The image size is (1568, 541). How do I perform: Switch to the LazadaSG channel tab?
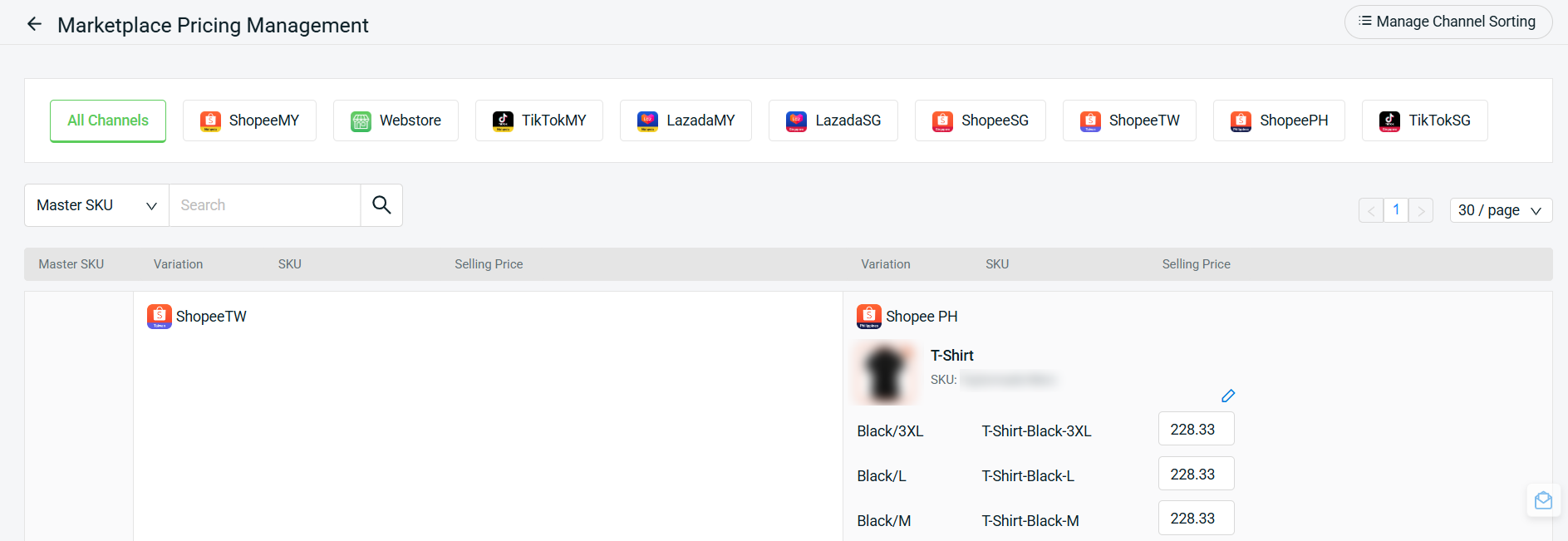833,120
